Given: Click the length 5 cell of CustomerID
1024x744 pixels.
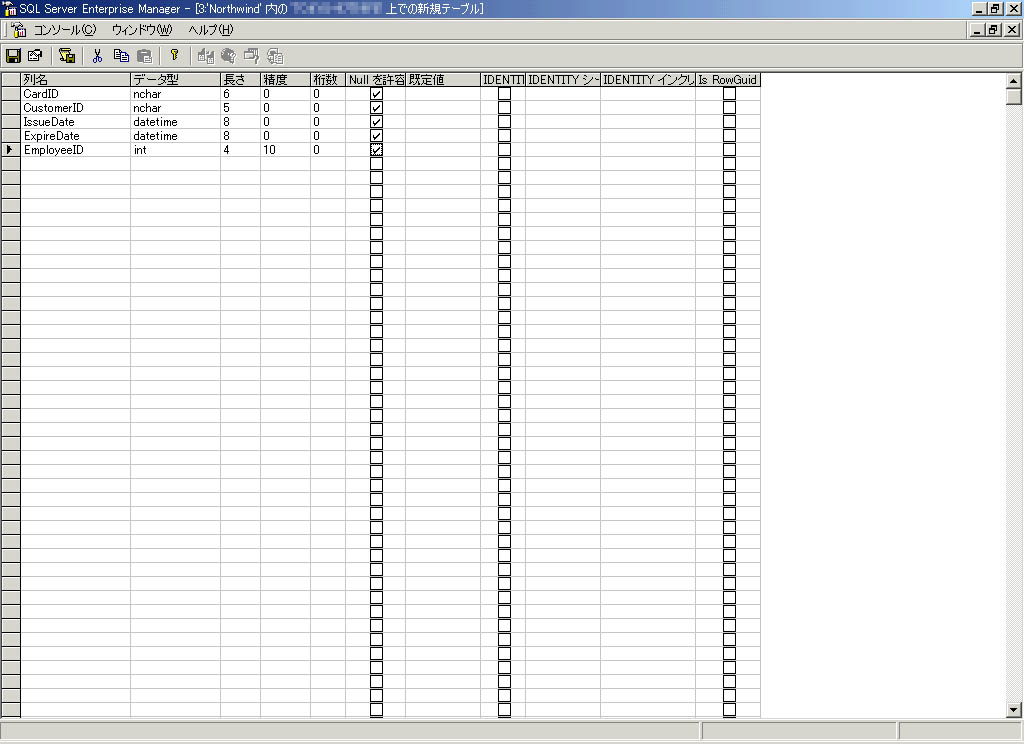Looking at the screenshot, I should click(240, 108).
